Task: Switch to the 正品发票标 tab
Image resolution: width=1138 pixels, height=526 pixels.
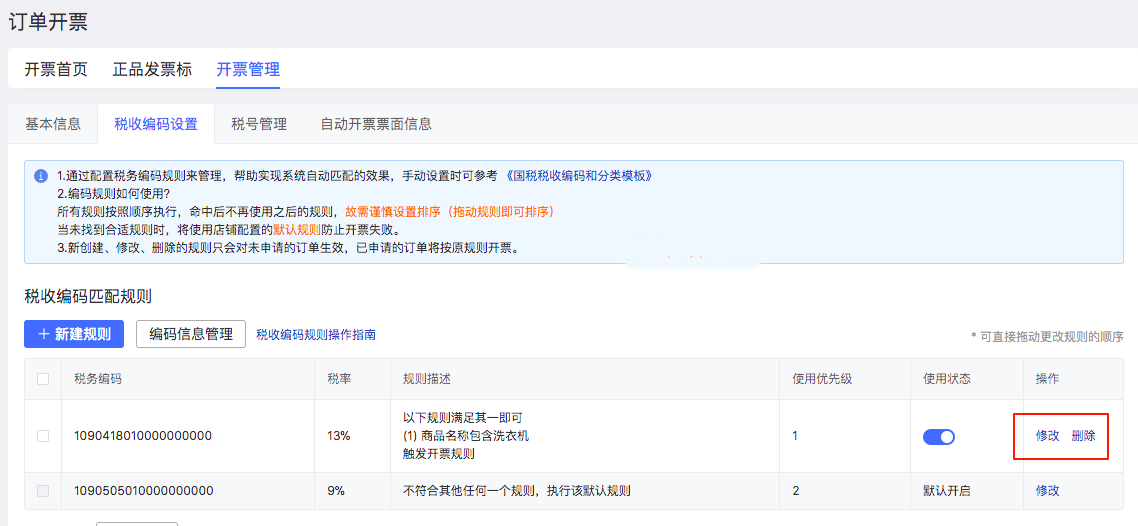Action: click(152, 69)
